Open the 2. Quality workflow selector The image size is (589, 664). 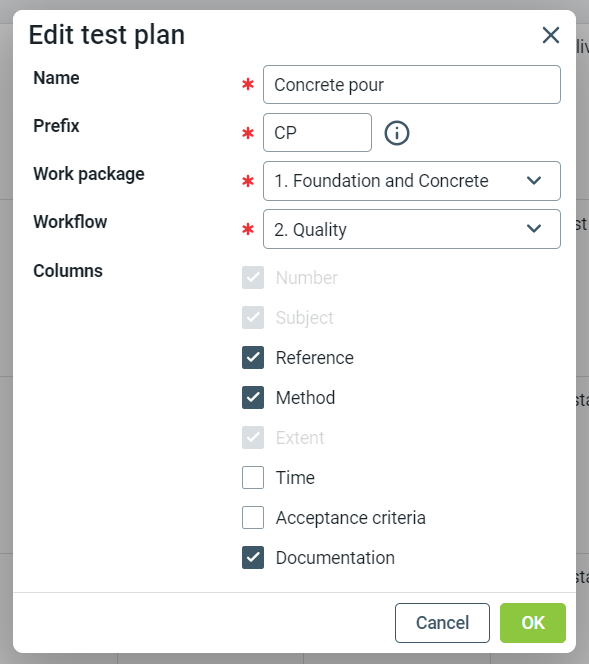412,229
